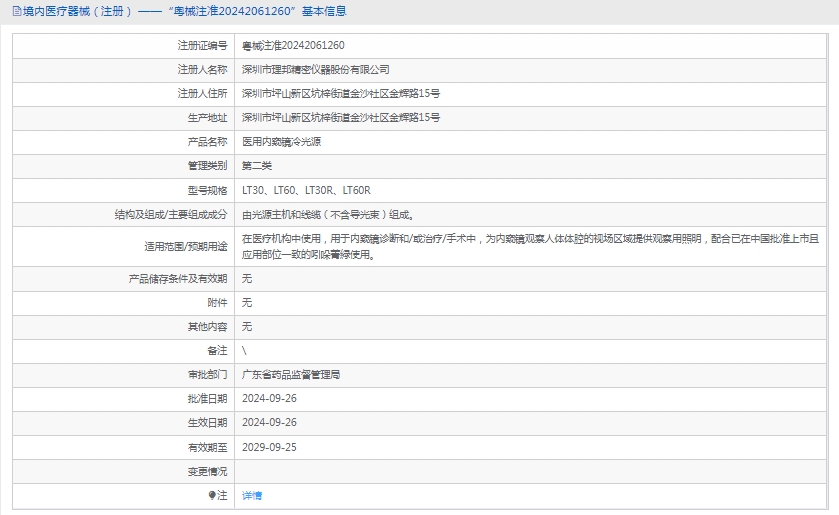Click the 适用范围/预期用途 description text

point(530,246)
